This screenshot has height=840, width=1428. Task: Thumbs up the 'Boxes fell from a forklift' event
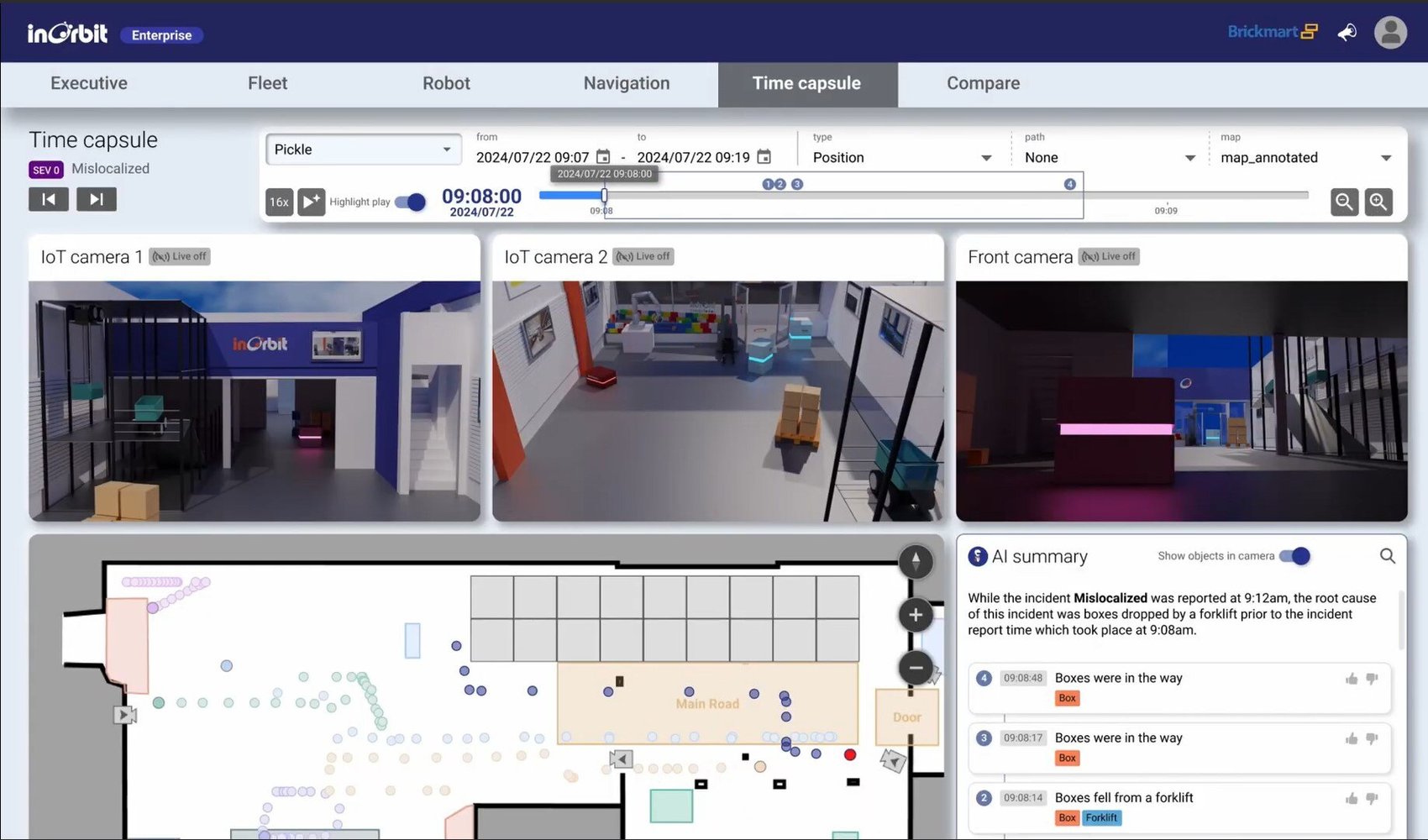(1352, 798)
